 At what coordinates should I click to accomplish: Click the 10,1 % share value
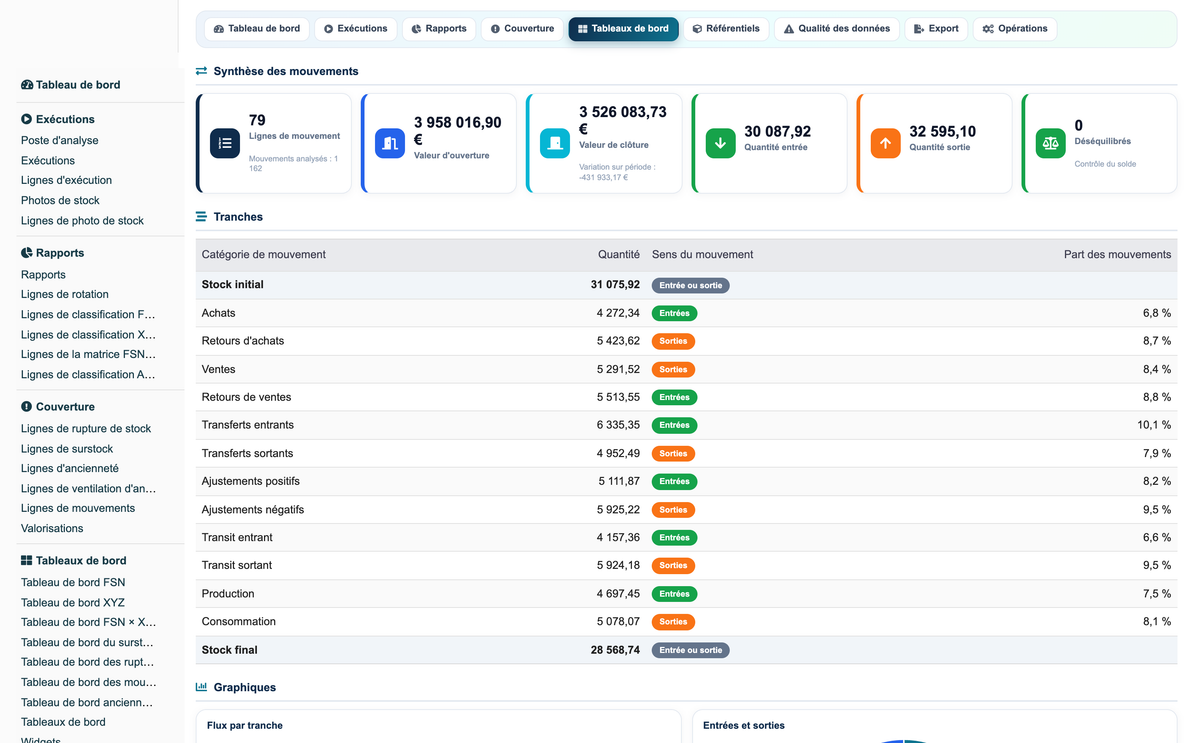[1154, 425]
